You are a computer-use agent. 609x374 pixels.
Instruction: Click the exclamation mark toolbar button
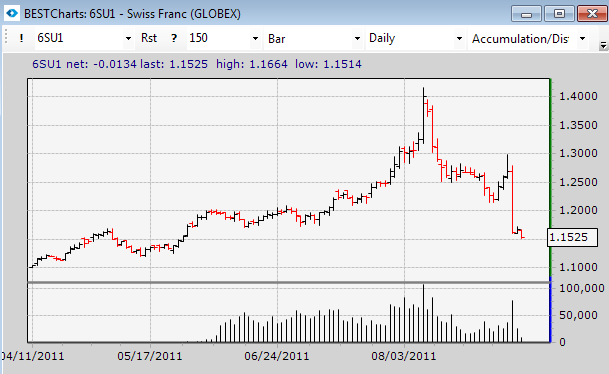point(21,38)
